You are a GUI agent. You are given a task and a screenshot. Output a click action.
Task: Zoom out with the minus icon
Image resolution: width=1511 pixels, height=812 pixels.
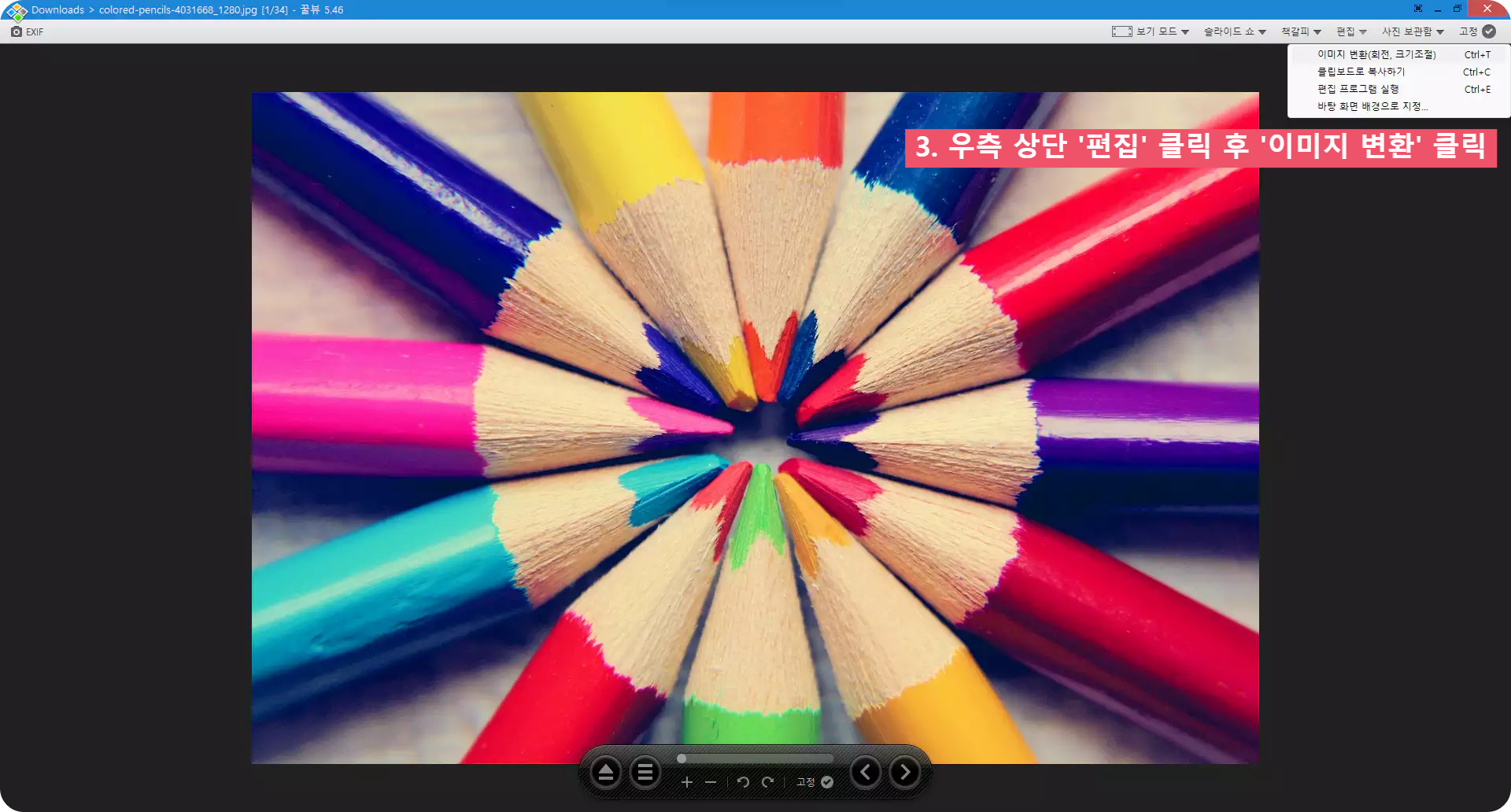(711, 782)
